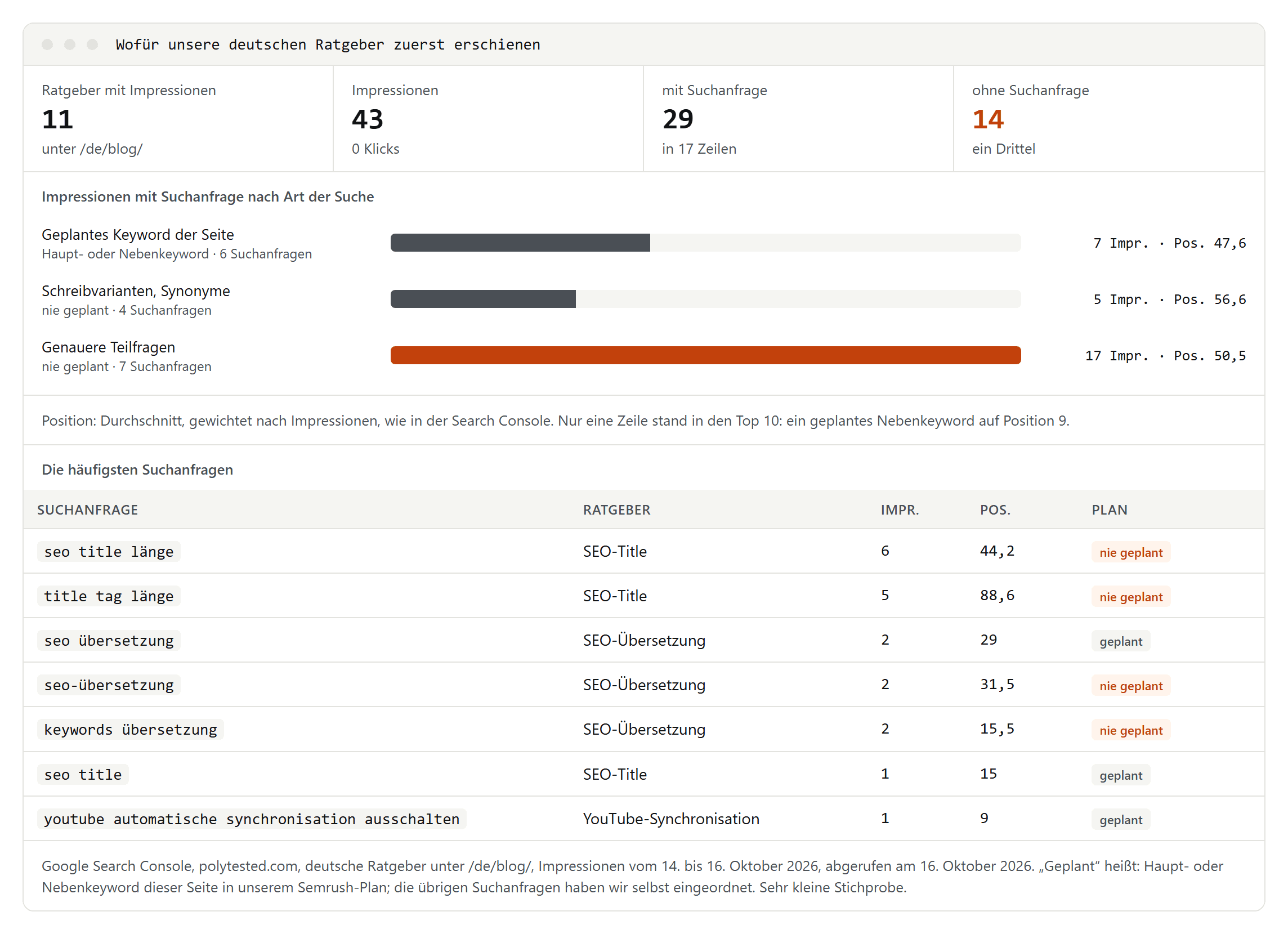Click 'nie geplant' badge in 'keywords übersetzung' row
Viewport: 1288px width, 934px height.
(1131, 730)
